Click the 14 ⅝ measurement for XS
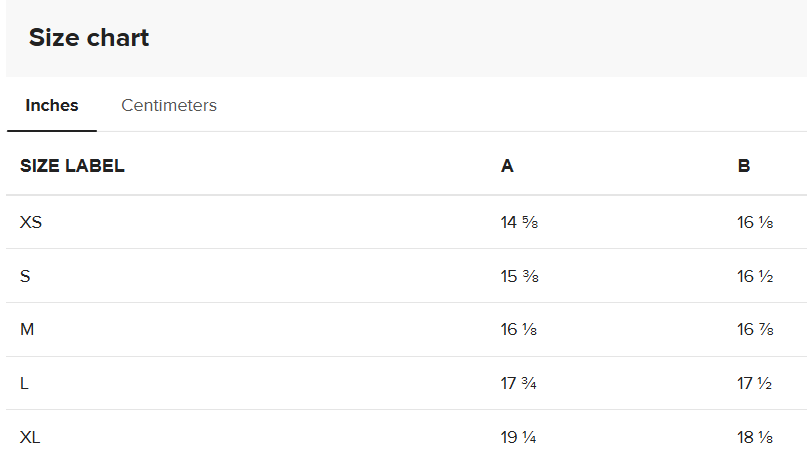The width and height of the screenshot is (807, 455). (x=519, y=222)
